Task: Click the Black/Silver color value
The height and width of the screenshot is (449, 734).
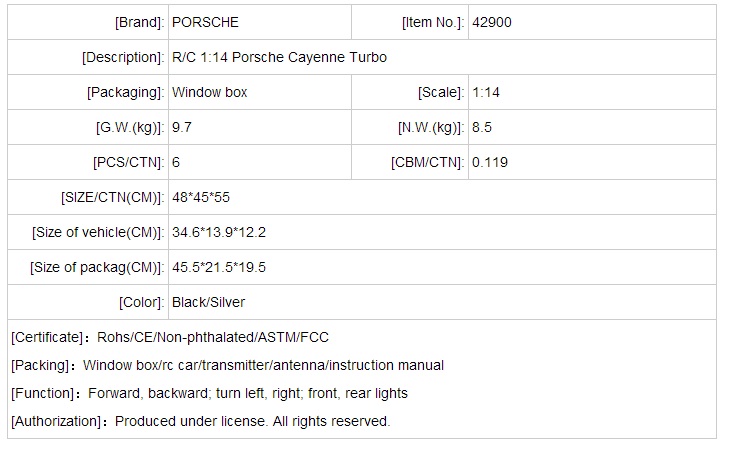Action: coord(208,302)
